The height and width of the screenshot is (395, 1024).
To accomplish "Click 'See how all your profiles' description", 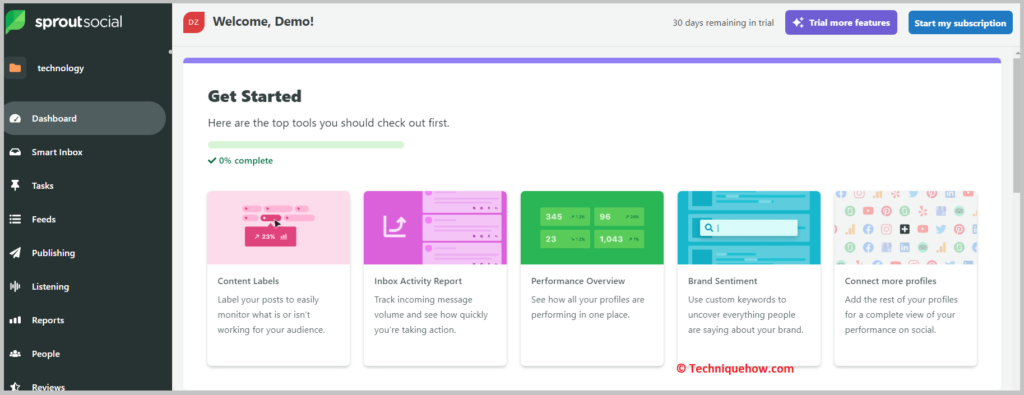I will pos(588,308).
